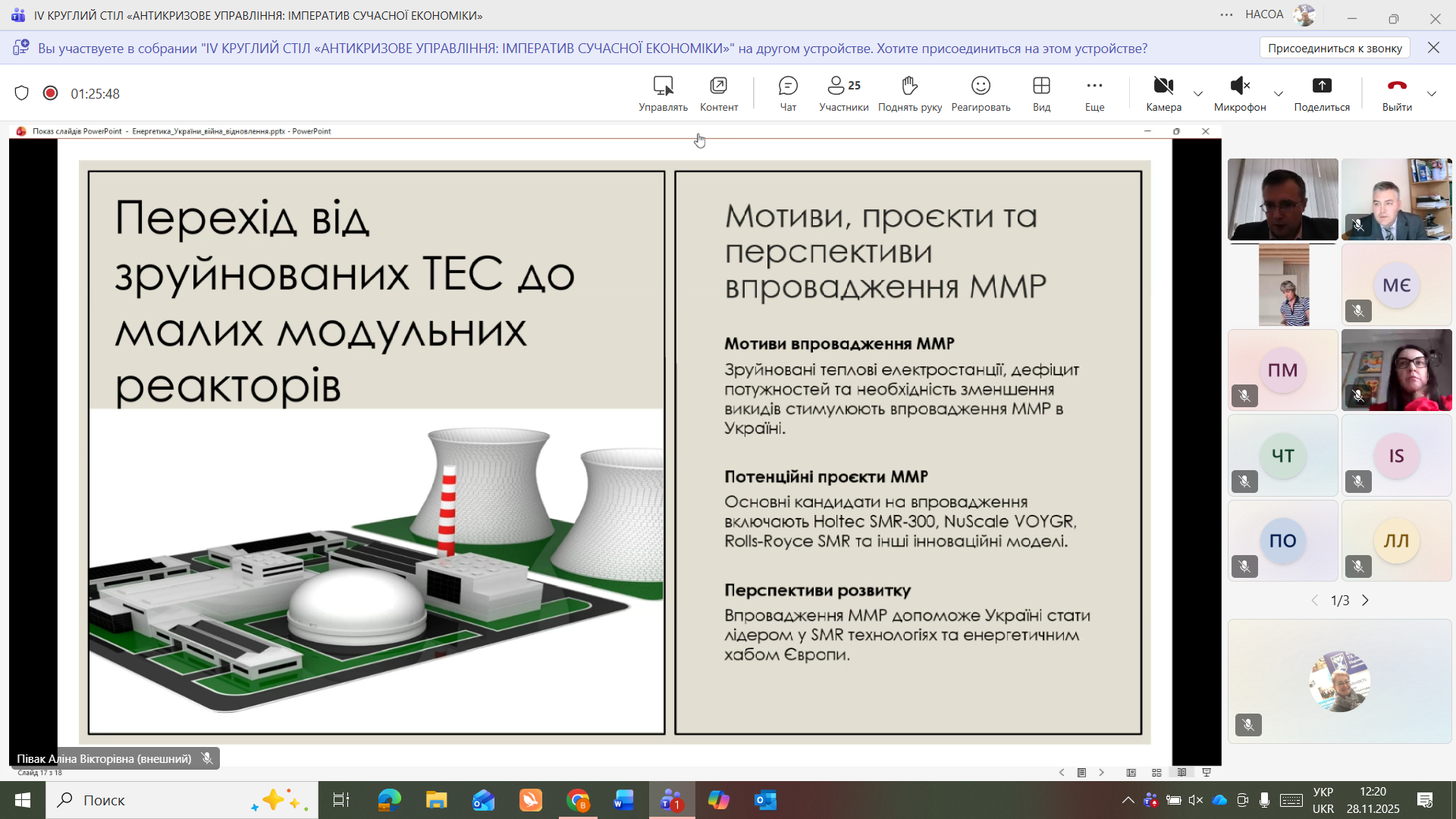Open Microsoft Teams from the taskbar

(671, 800)
